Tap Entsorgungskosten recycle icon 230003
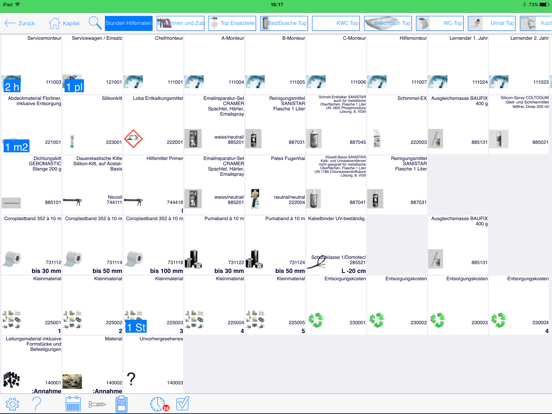The height and width of the screenshot is (414, 552). (x=438, y=320)
